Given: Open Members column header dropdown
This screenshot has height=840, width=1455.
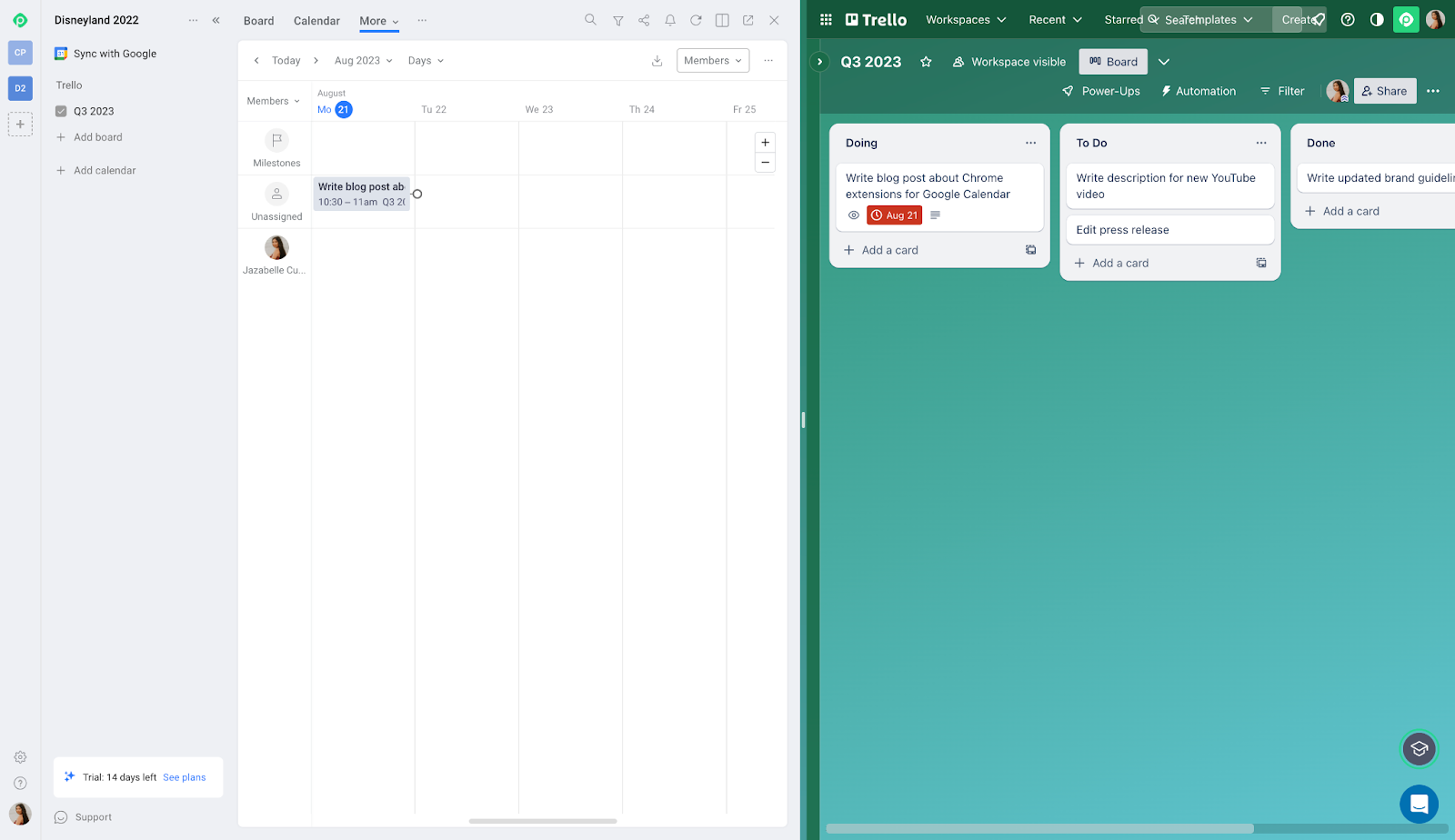Looking at the screenshot, I should 273,101.
